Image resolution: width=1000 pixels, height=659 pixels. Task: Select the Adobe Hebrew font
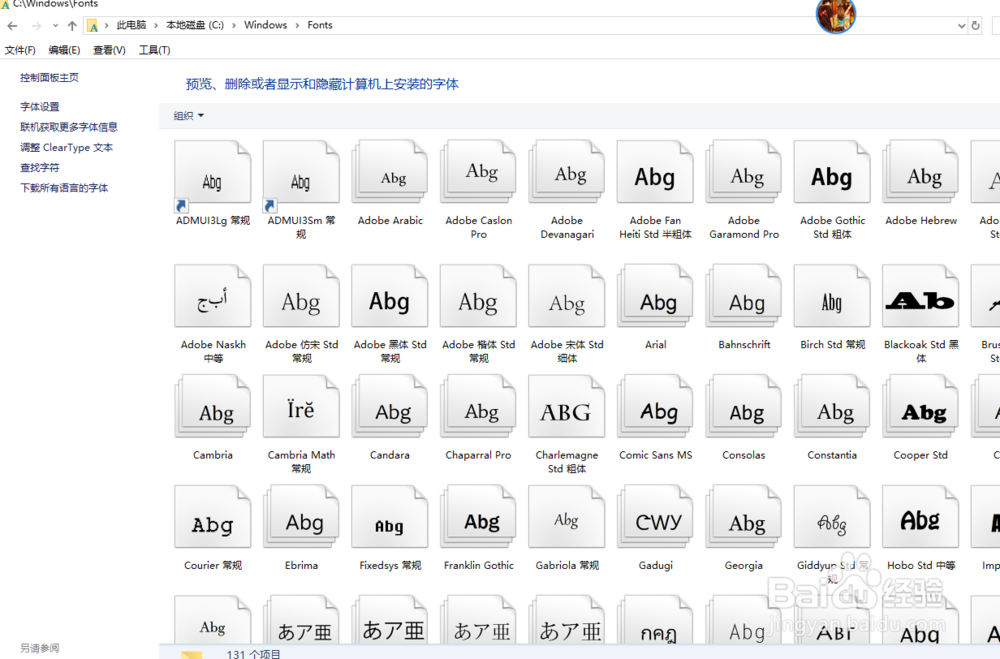(921, 172)
